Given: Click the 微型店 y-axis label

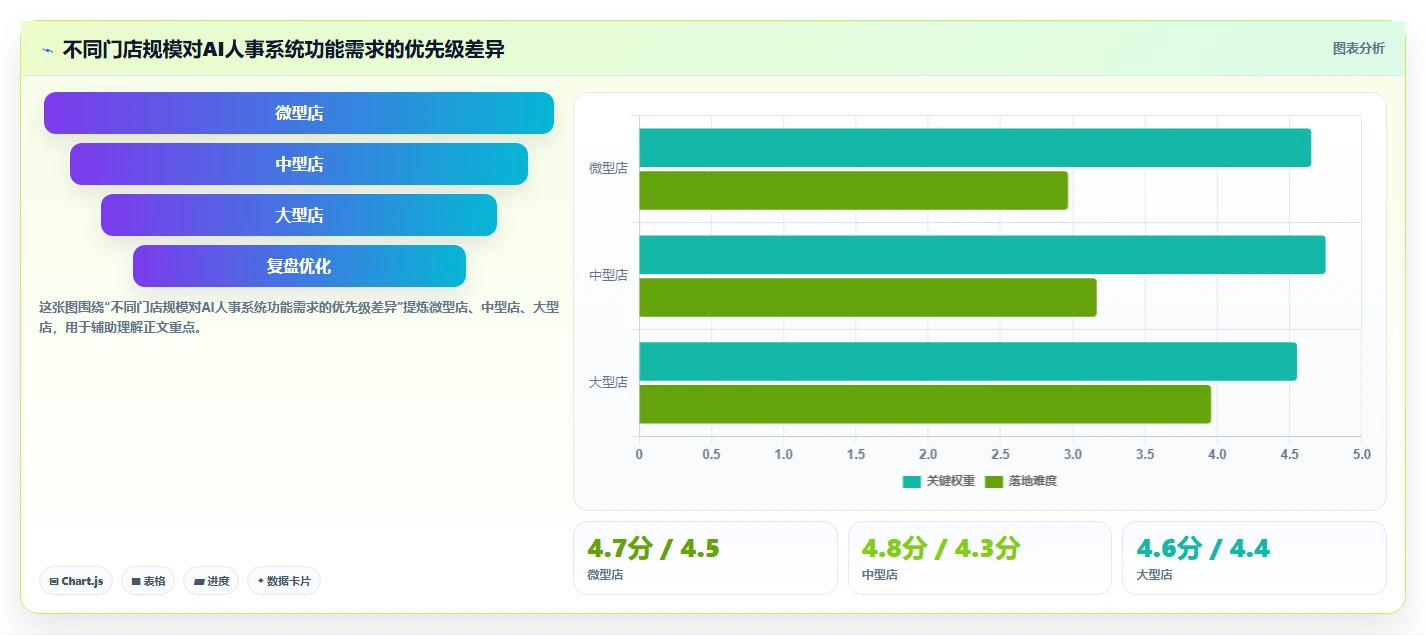Looking at the screenshot, I should [x=608, y=168].
